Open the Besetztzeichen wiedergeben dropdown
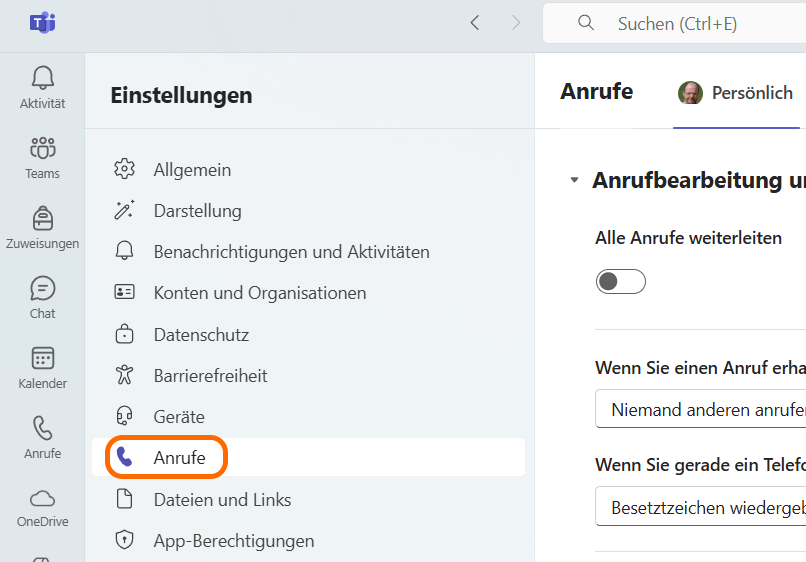 (x=700, y=506)
